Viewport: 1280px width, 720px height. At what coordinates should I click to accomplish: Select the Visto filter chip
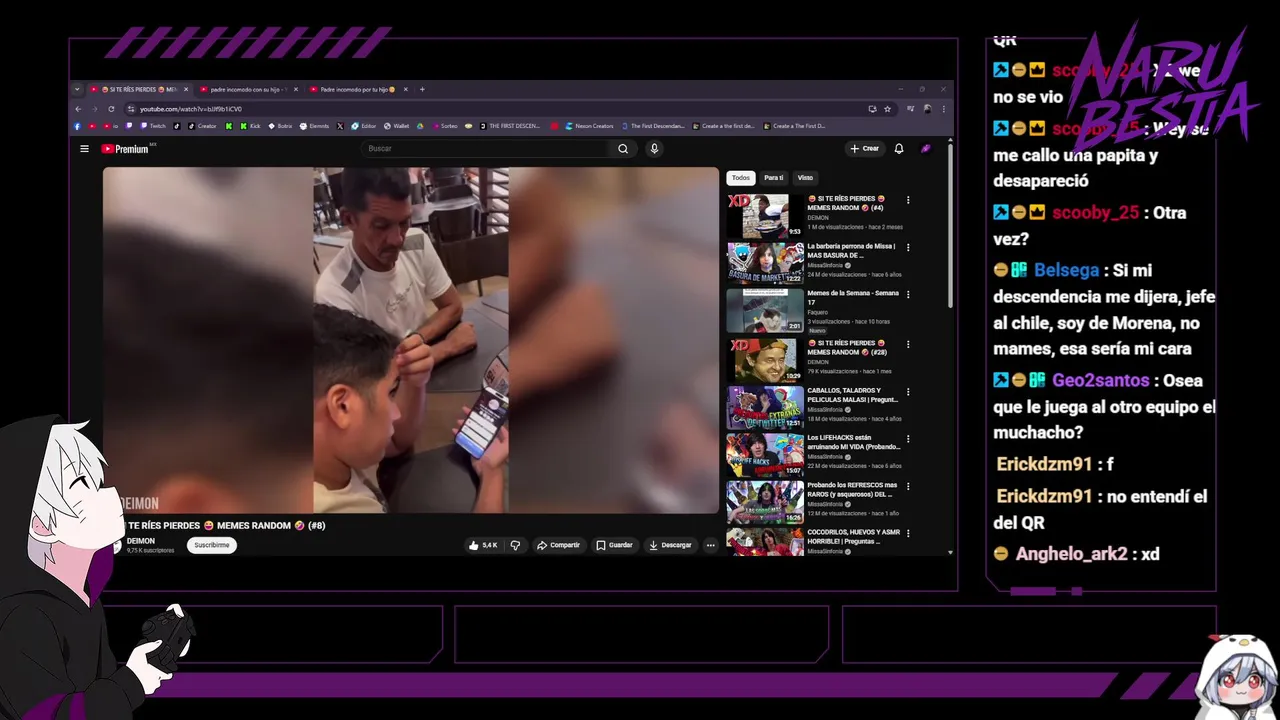[x=805, y=178]
